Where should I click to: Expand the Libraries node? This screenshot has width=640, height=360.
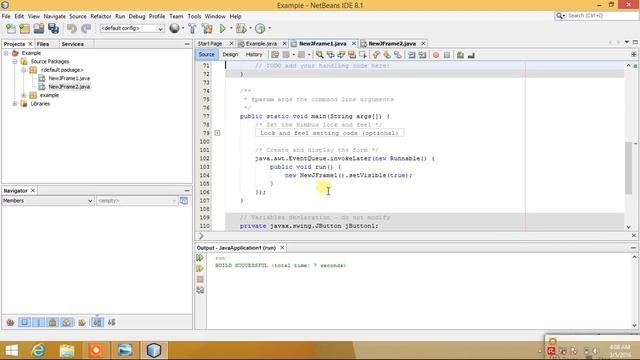(x=15, y=104)
